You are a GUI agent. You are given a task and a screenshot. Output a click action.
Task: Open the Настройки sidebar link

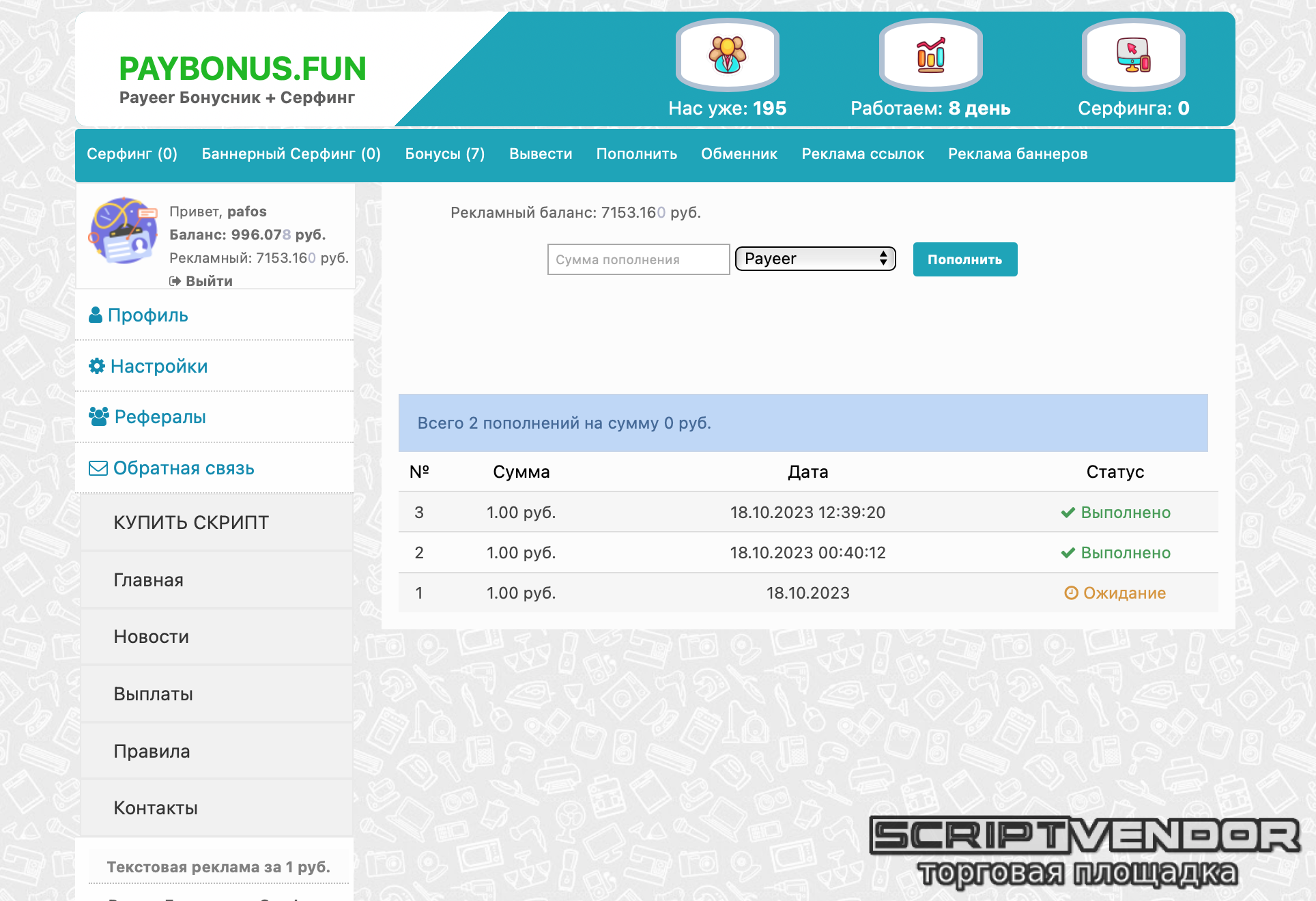pos(159,367)
